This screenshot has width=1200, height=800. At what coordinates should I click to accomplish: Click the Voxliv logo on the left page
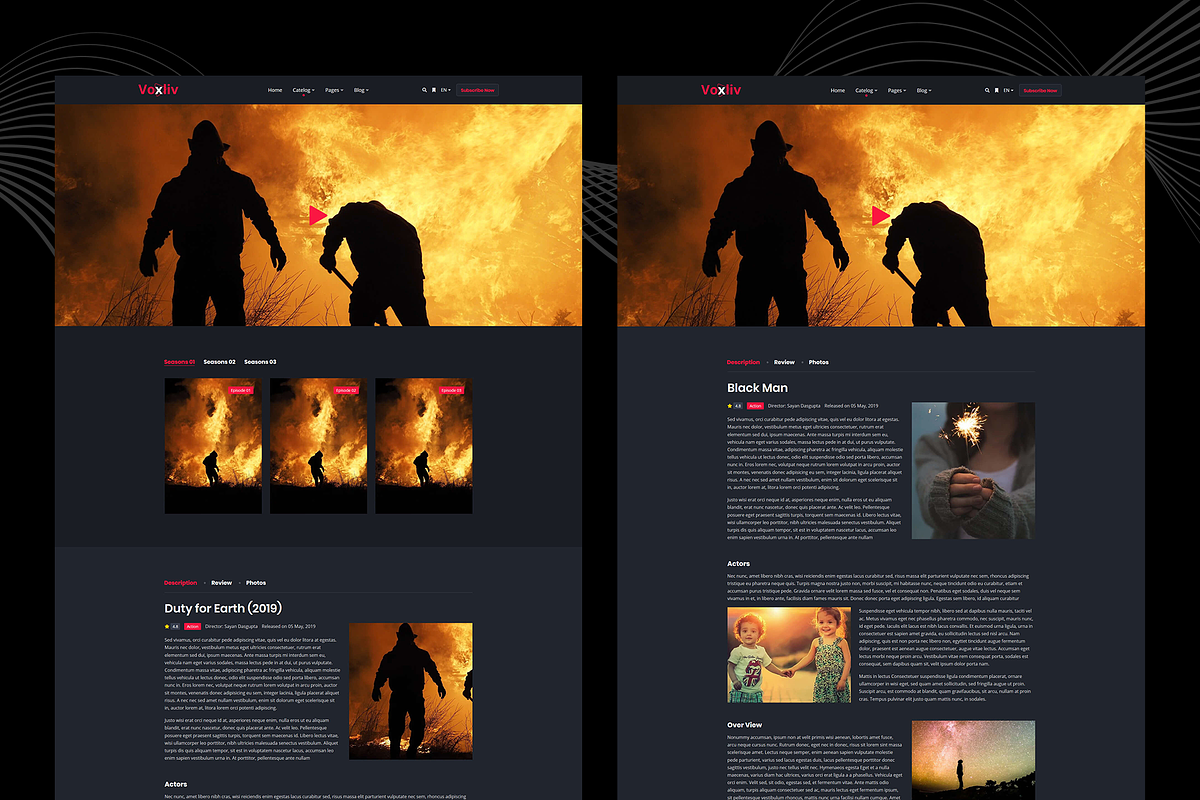click(159, 90)
